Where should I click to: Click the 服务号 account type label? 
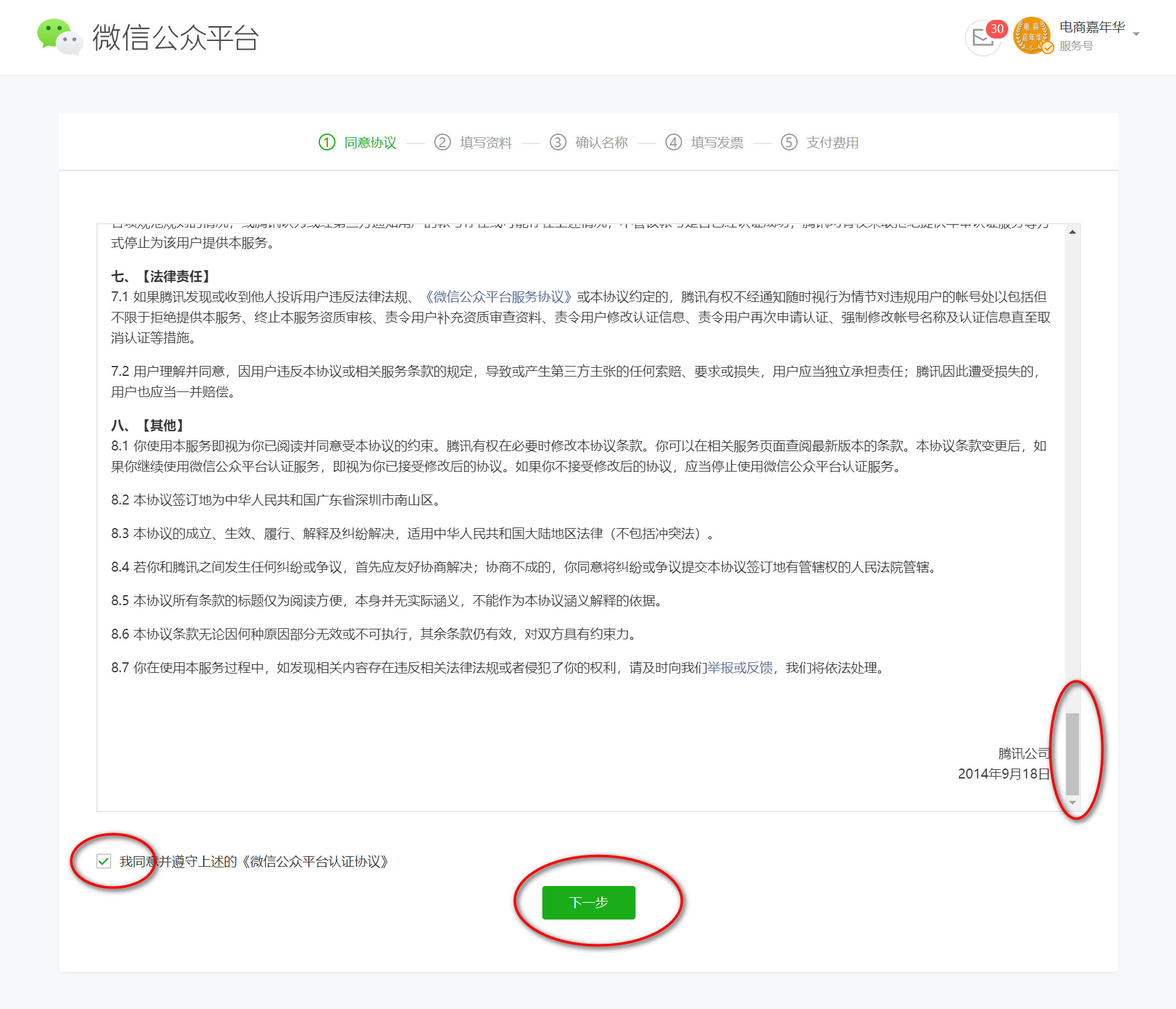1076,46
